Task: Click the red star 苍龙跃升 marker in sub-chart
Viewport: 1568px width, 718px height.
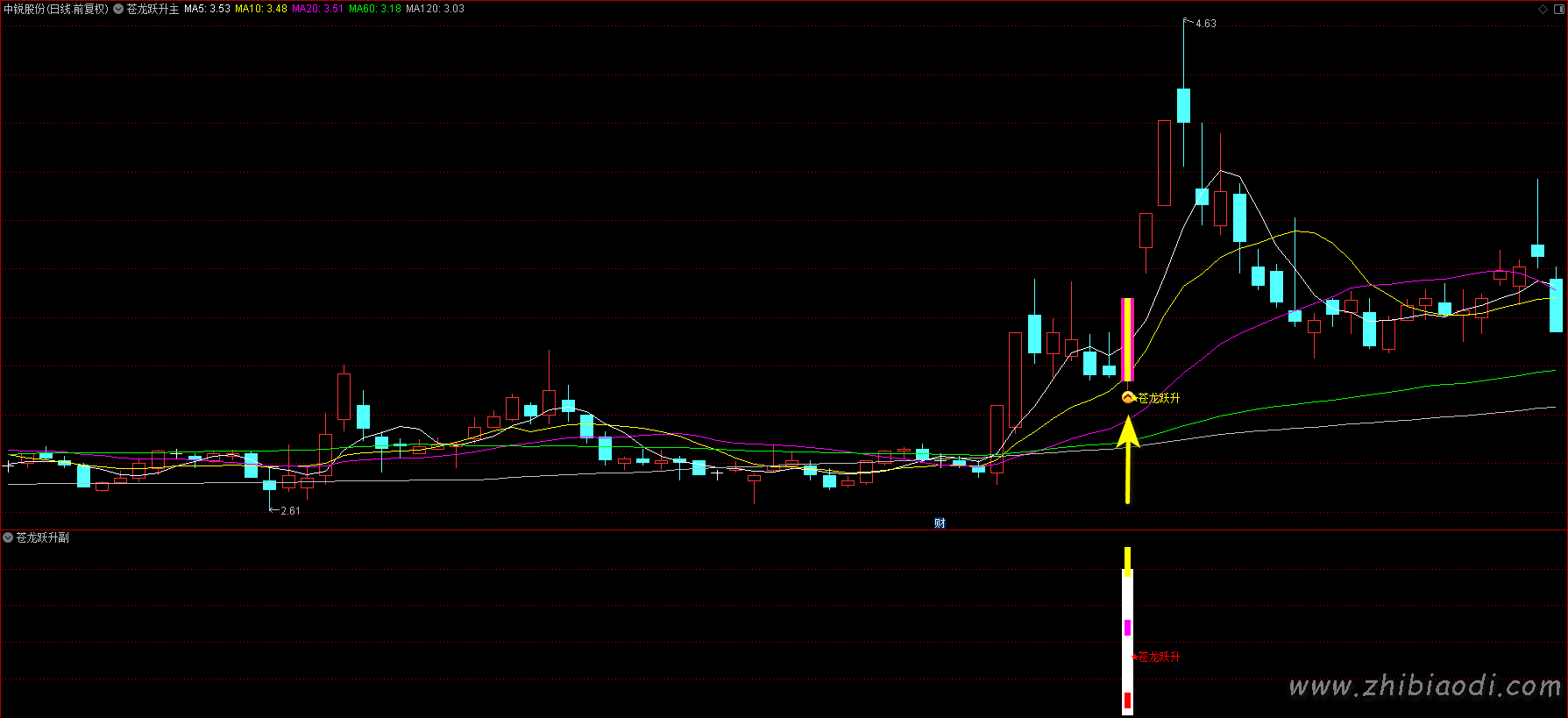Action: click(x=1135, y=657)
